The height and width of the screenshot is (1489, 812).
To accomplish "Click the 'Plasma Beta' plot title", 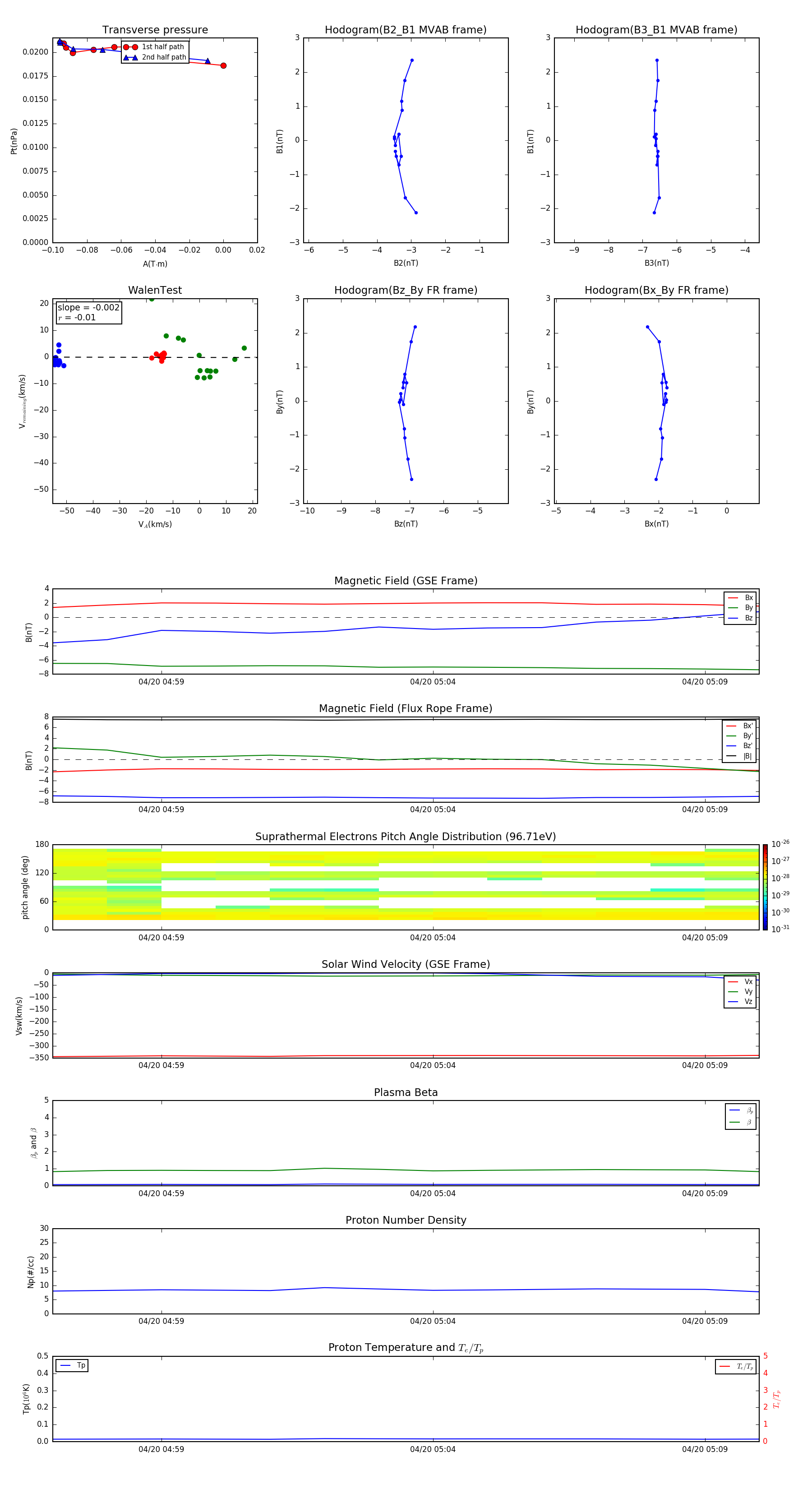I will click(x=406, y=1092).
